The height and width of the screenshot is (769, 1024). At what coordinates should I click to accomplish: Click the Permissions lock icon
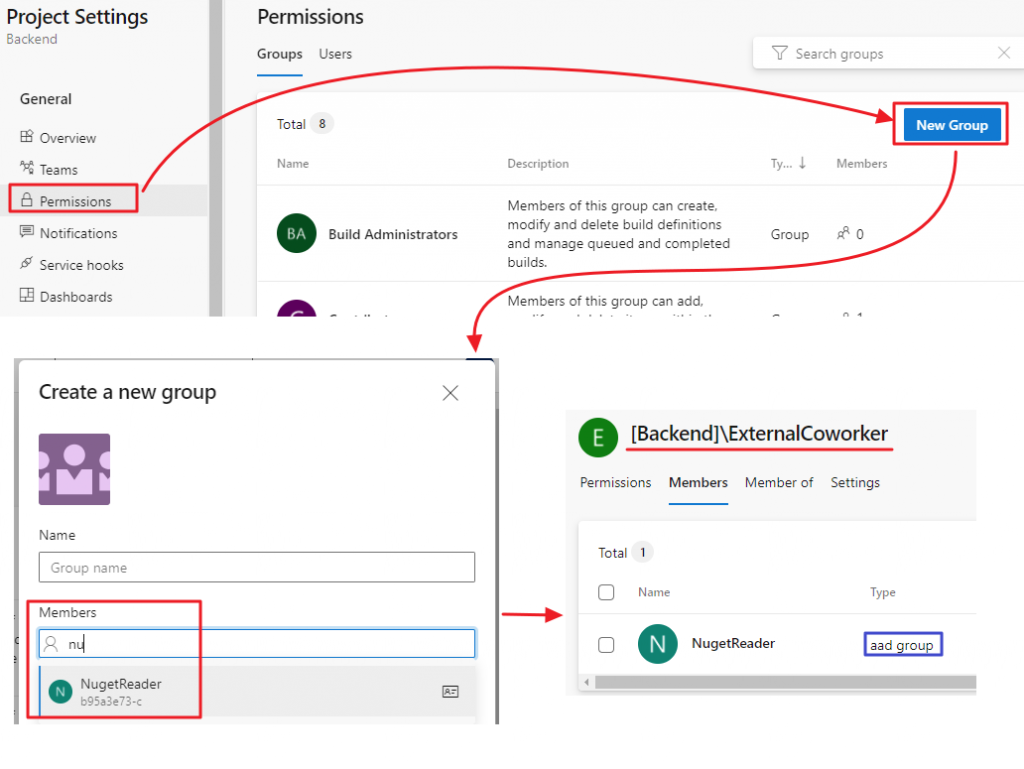pyautogui.click(x=26, y=200)
